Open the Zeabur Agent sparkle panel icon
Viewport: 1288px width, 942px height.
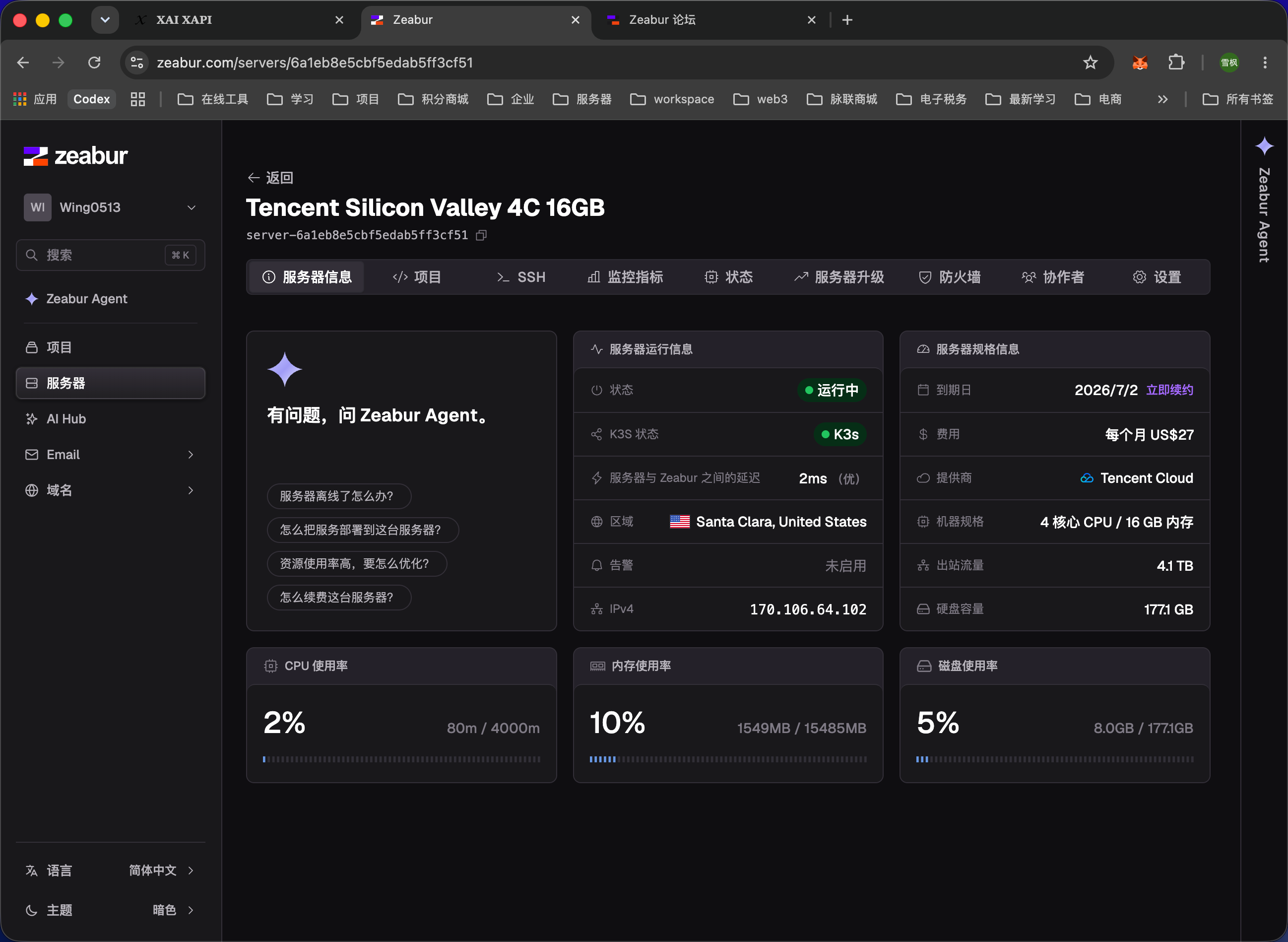[1264, 146]
